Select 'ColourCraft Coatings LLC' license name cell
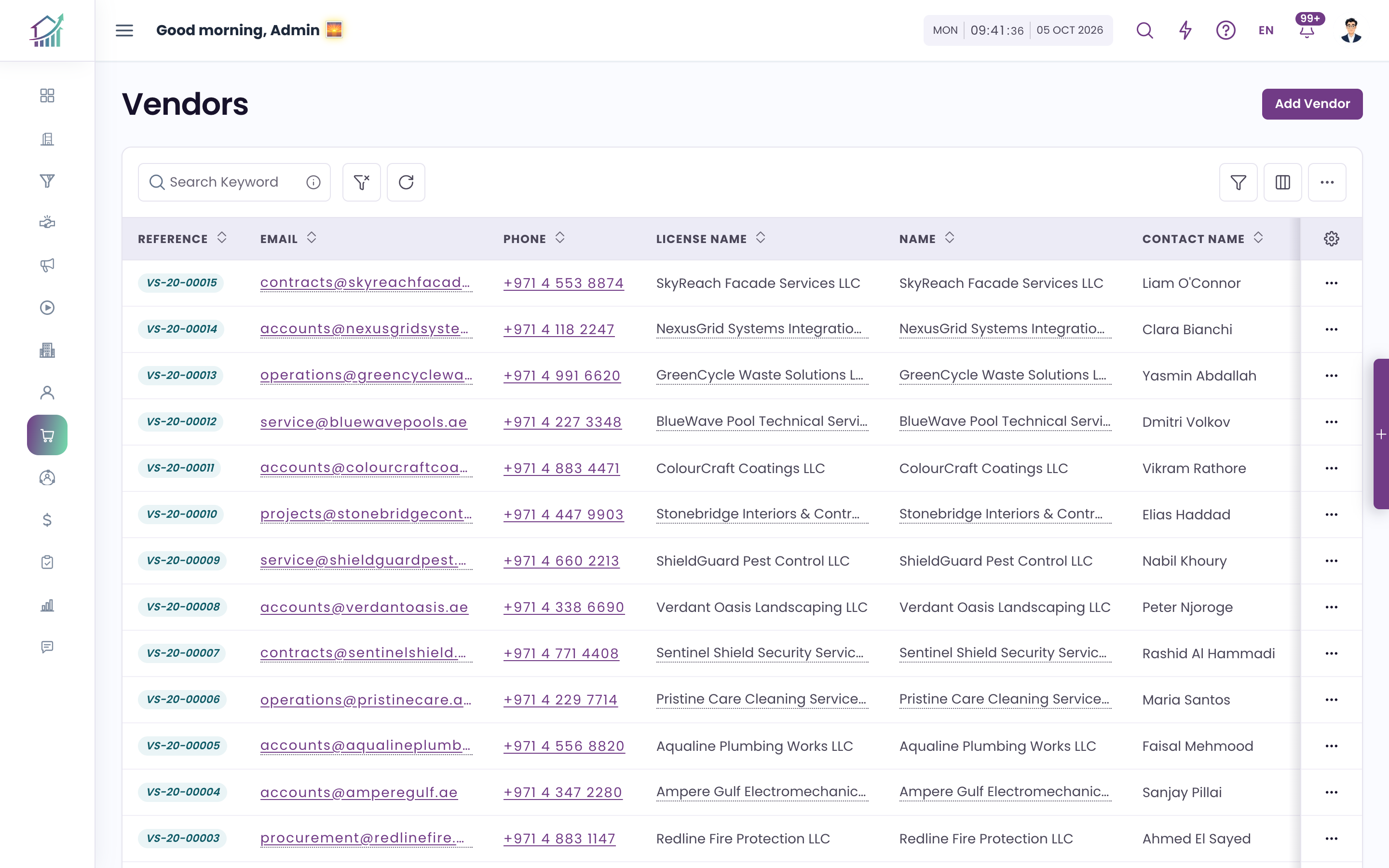This screenshot has width=1389, height=868. coord(740,468)
